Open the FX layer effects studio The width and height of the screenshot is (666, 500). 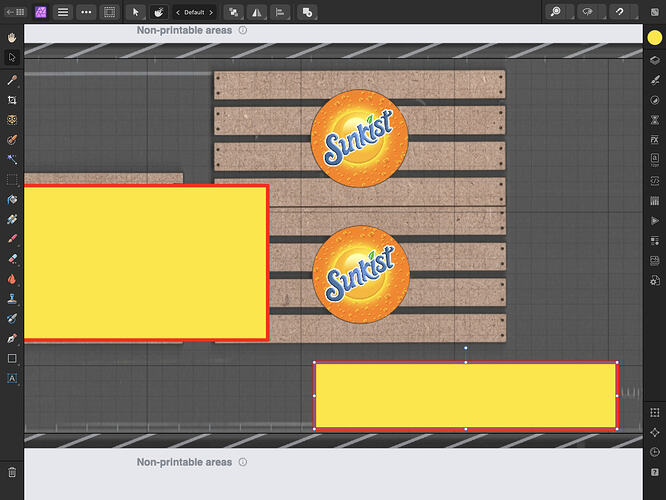[655, 139]
